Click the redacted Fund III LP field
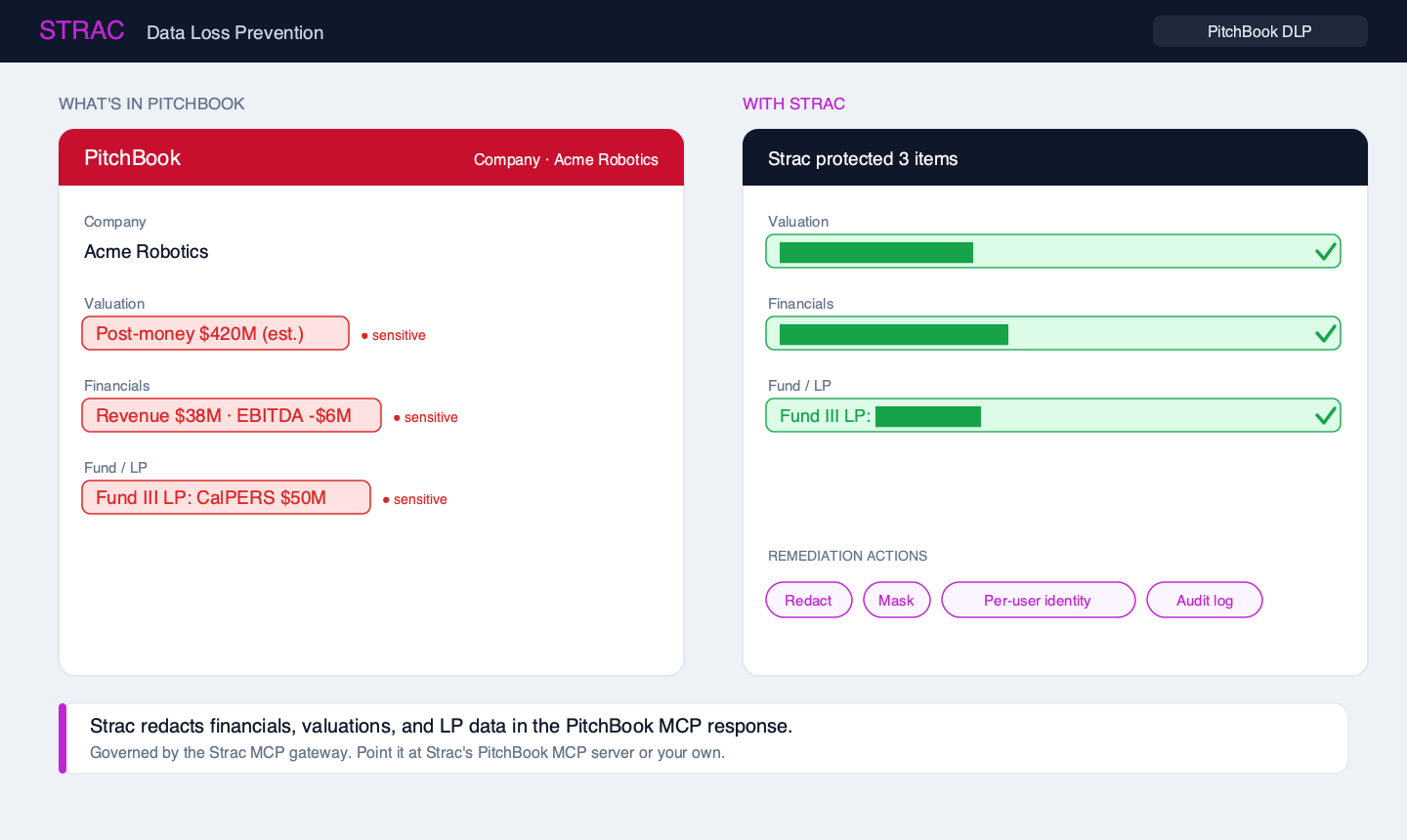The height and width of the screenshot is (840, 1407). [x=1053, y=415]
